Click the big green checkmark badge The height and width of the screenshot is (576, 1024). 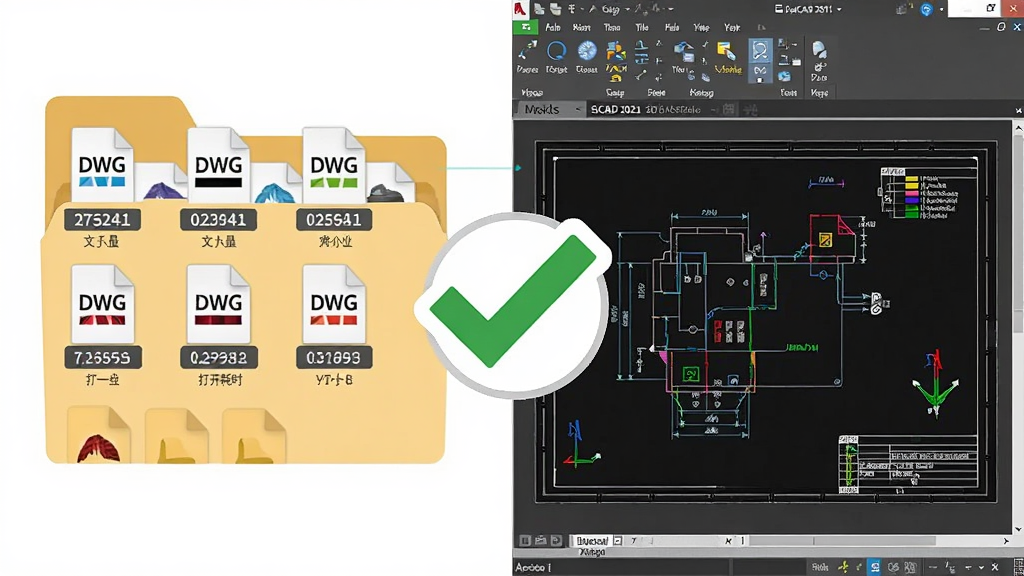coord(515,304)
